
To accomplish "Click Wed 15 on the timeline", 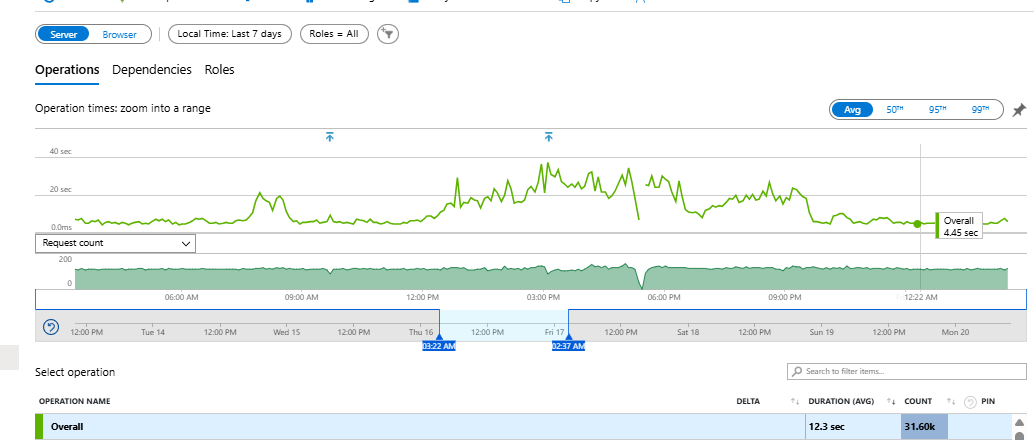I will tap(287, 332).
